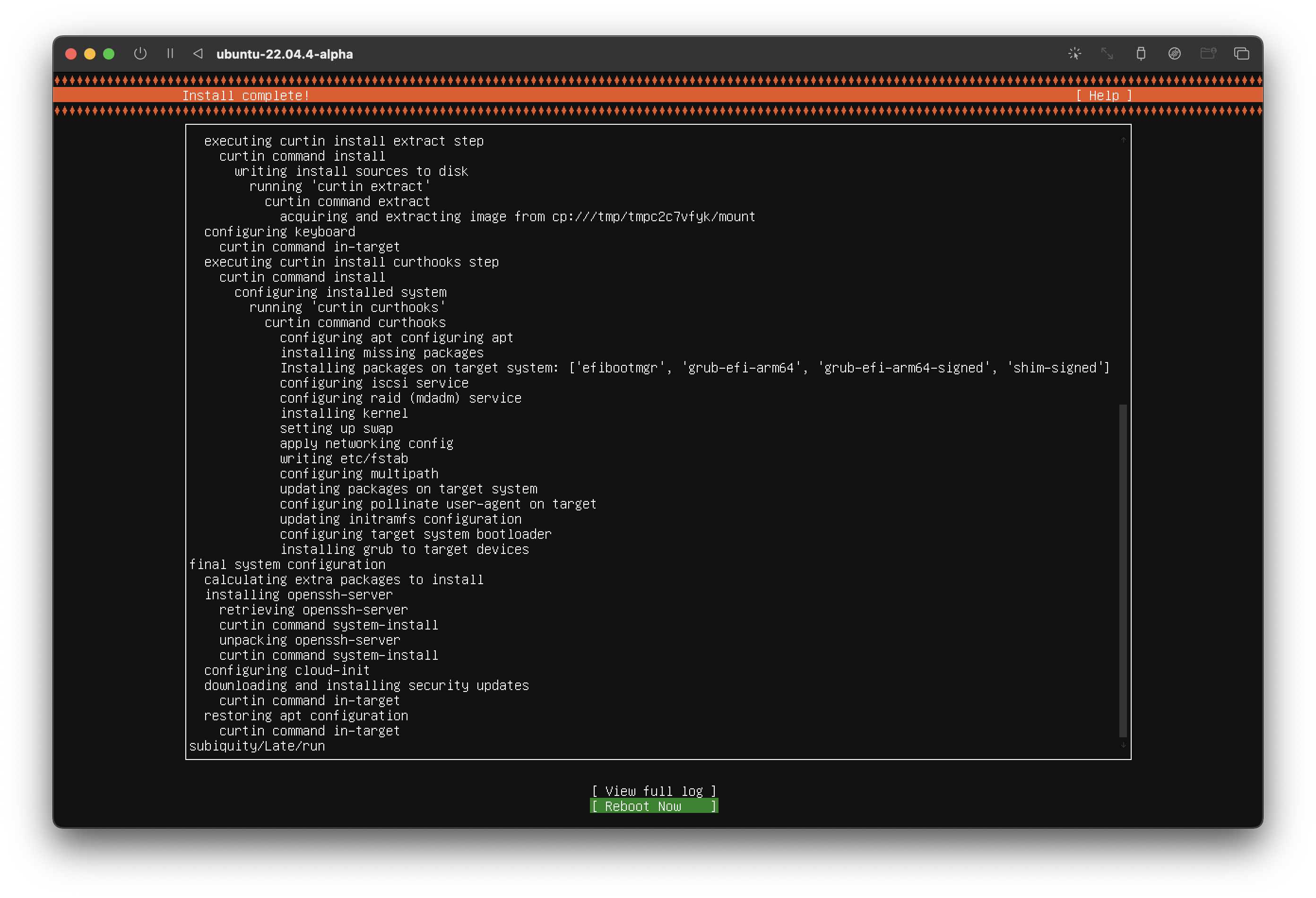Click the Reboot Now button
Screen dimensions: 1316x898
click(x=654, y=806)
